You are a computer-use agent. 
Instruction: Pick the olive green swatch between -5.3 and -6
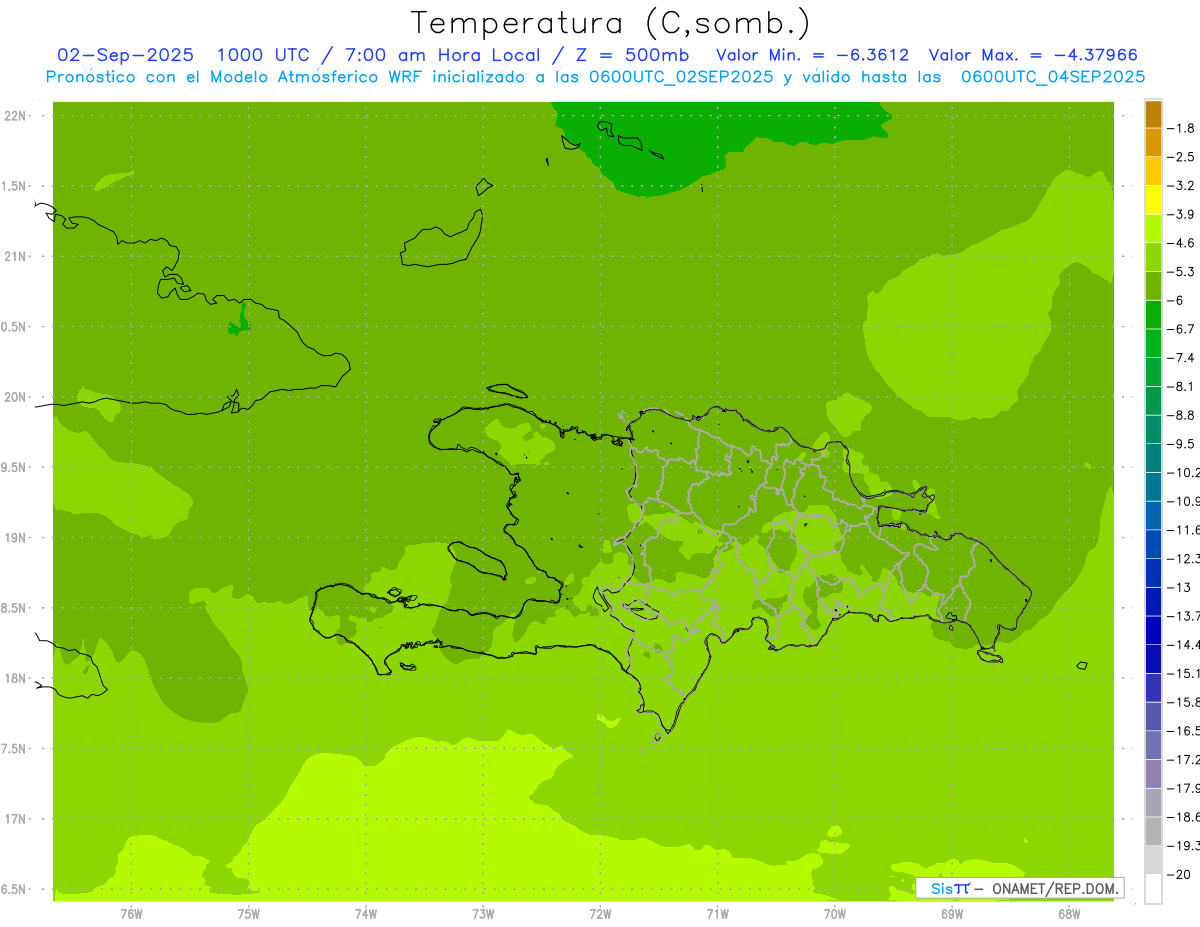tap(1153, 286)
